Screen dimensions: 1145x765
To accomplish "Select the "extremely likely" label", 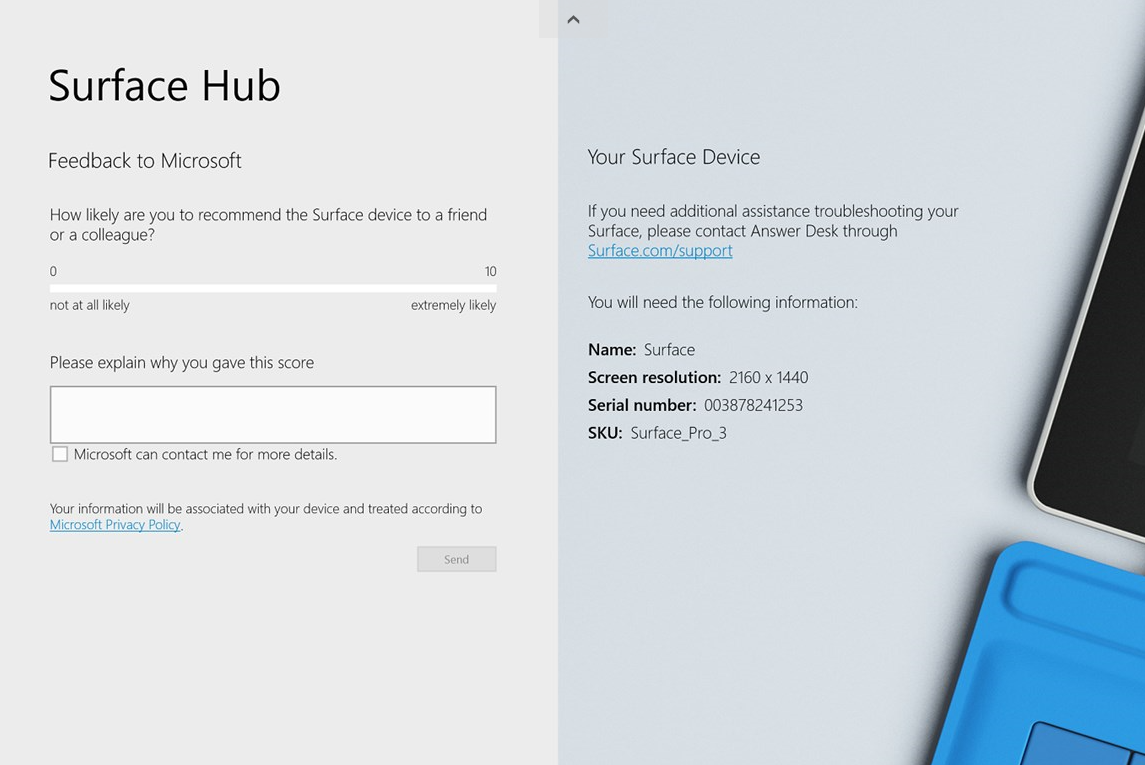I will coord(452,305).
